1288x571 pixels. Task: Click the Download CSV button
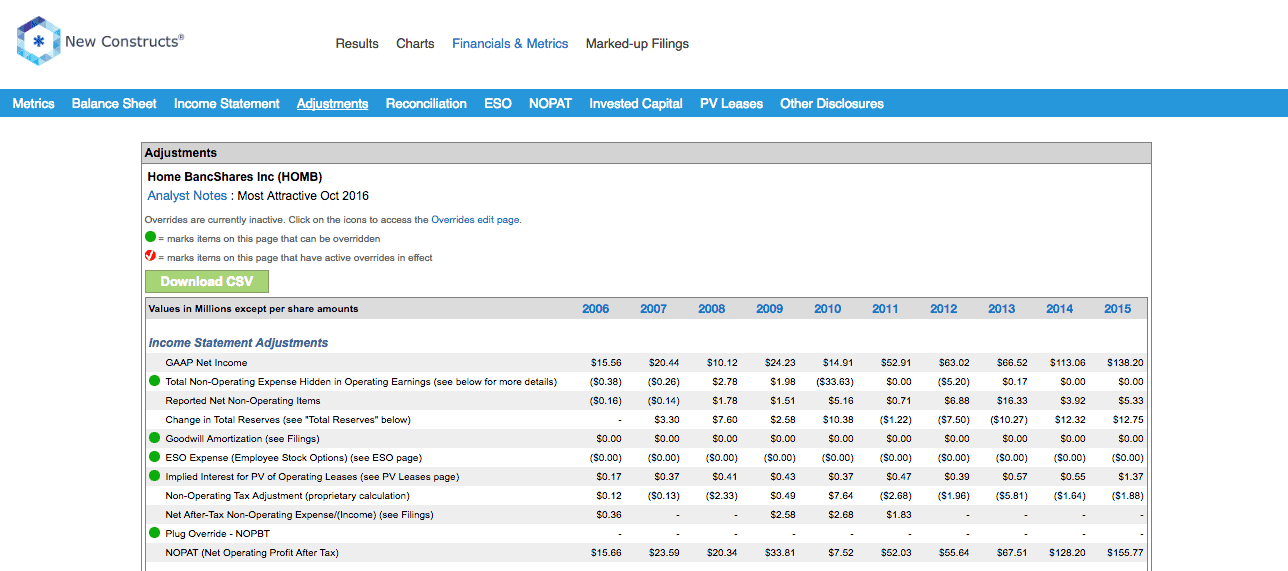click(x=207, y=281)
